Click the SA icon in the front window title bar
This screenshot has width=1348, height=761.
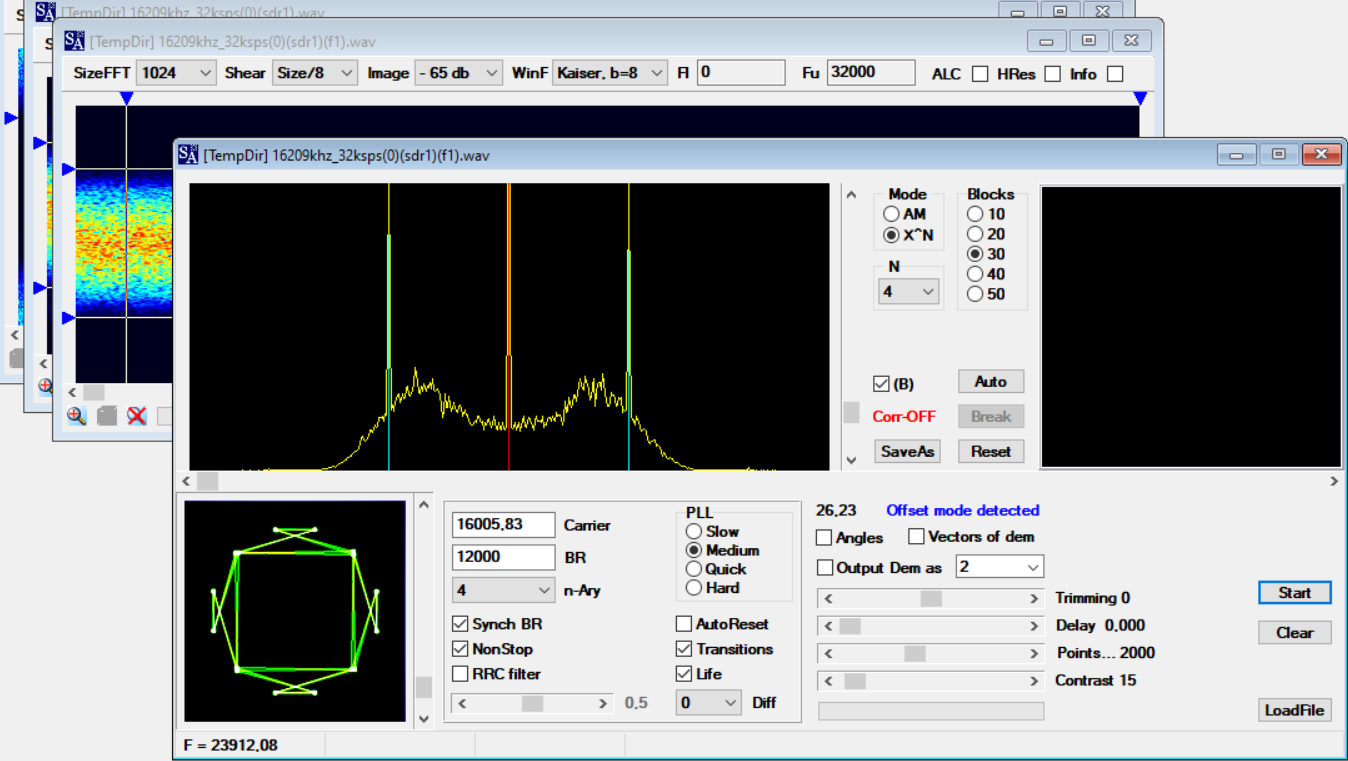pos(188,155)
